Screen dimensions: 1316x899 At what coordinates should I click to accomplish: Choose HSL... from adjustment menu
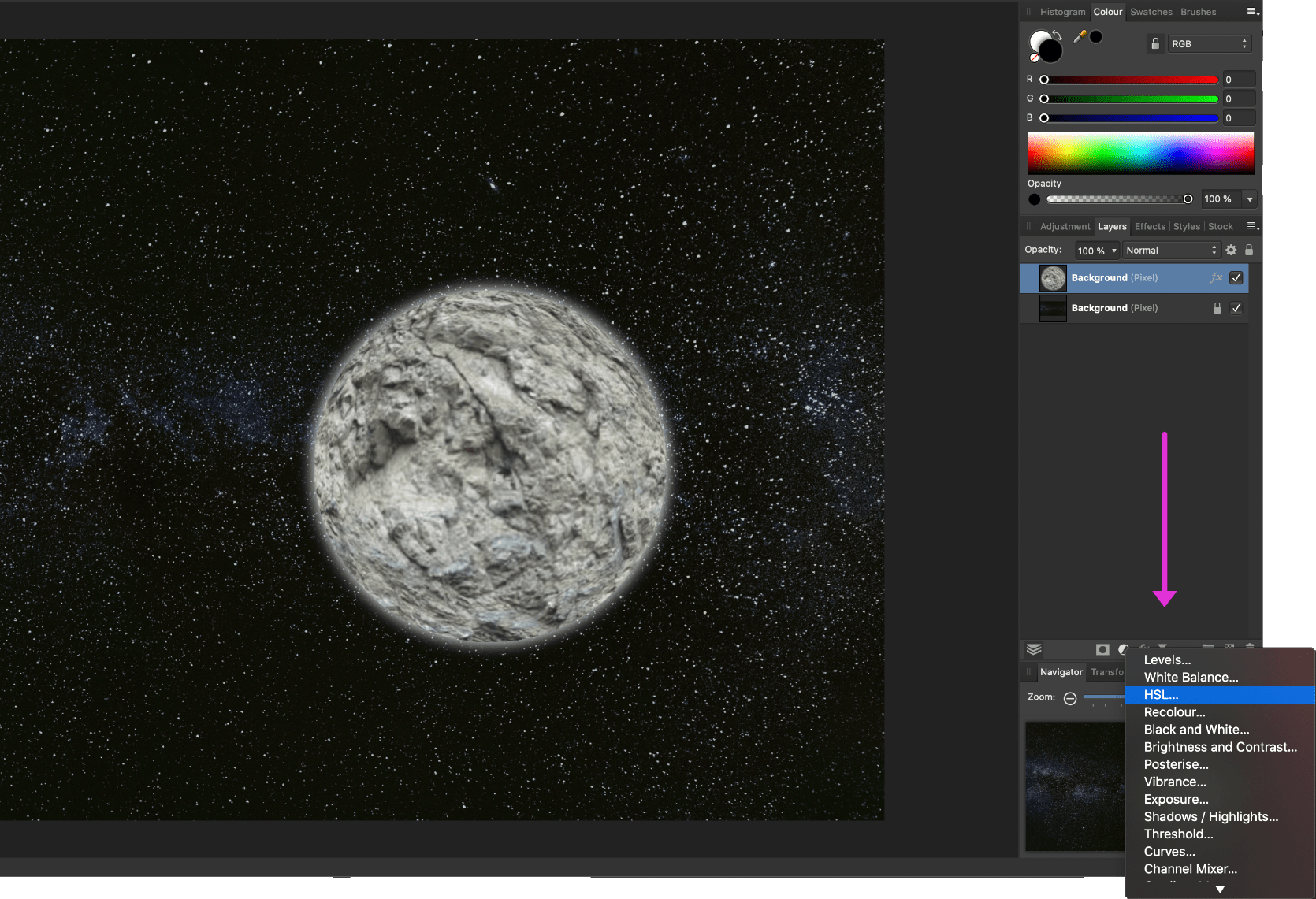[1162, 695]
